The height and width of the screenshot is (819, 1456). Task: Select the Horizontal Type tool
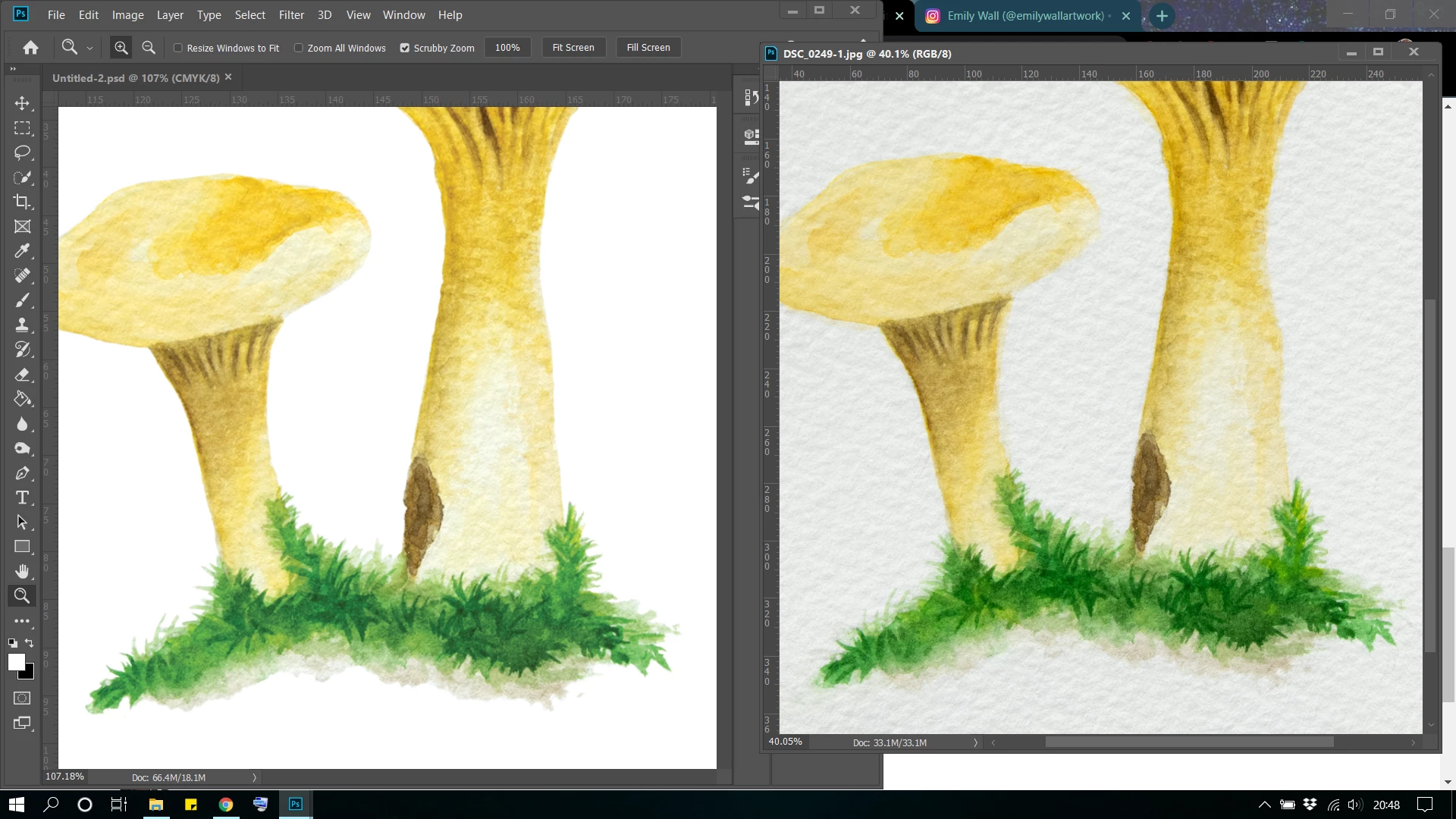tap(22, 497)
